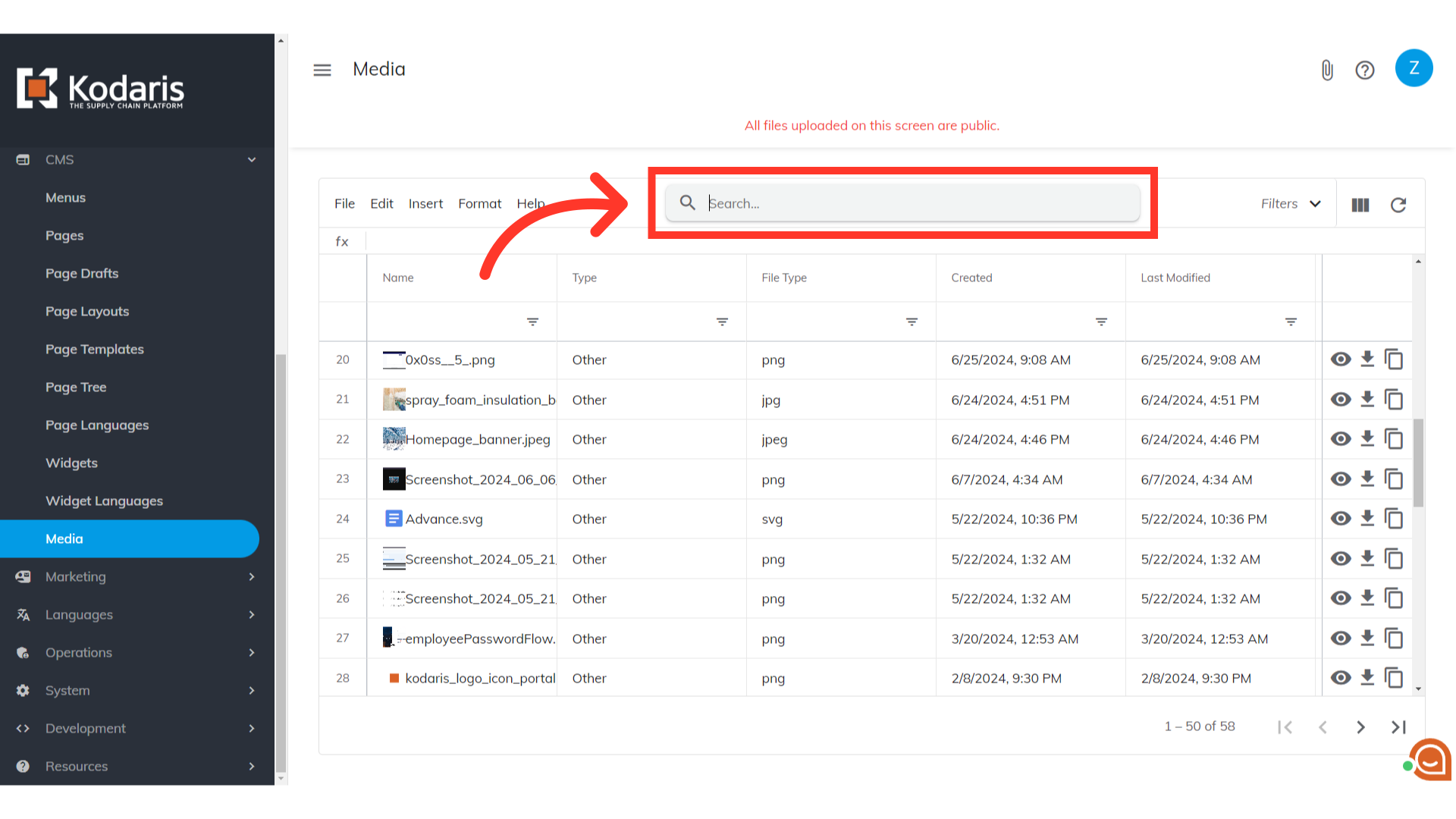
Task: Open the Insert menu
Action: point(425,204)
